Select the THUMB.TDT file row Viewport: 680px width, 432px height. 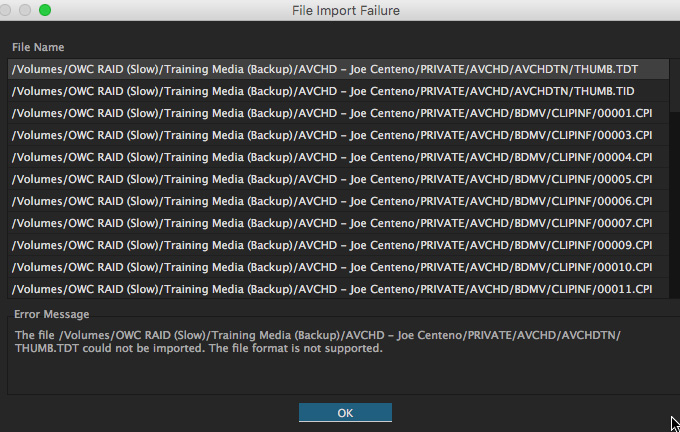[338, 69]
